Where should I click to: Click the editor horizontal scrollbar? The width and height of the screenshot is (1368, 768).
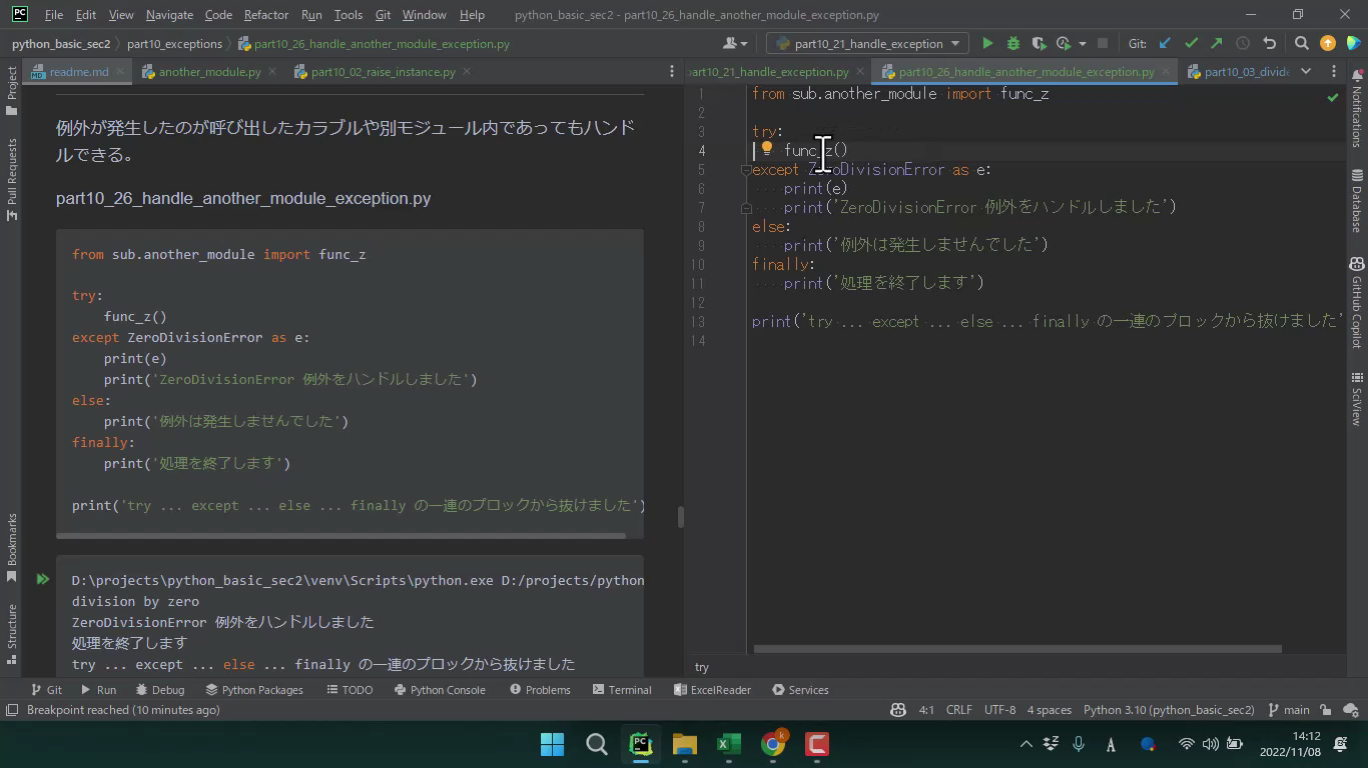[x=1017, y=649]
